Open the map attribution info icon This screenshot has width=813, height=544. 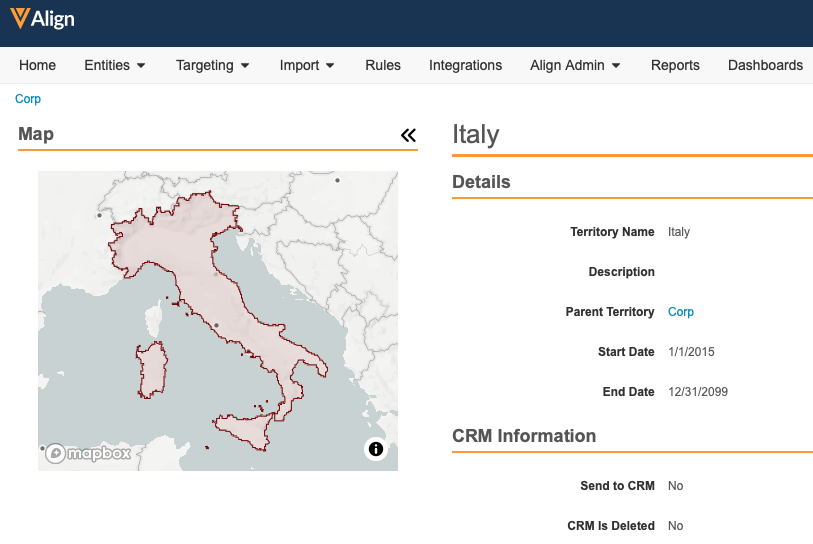point(376,449)
